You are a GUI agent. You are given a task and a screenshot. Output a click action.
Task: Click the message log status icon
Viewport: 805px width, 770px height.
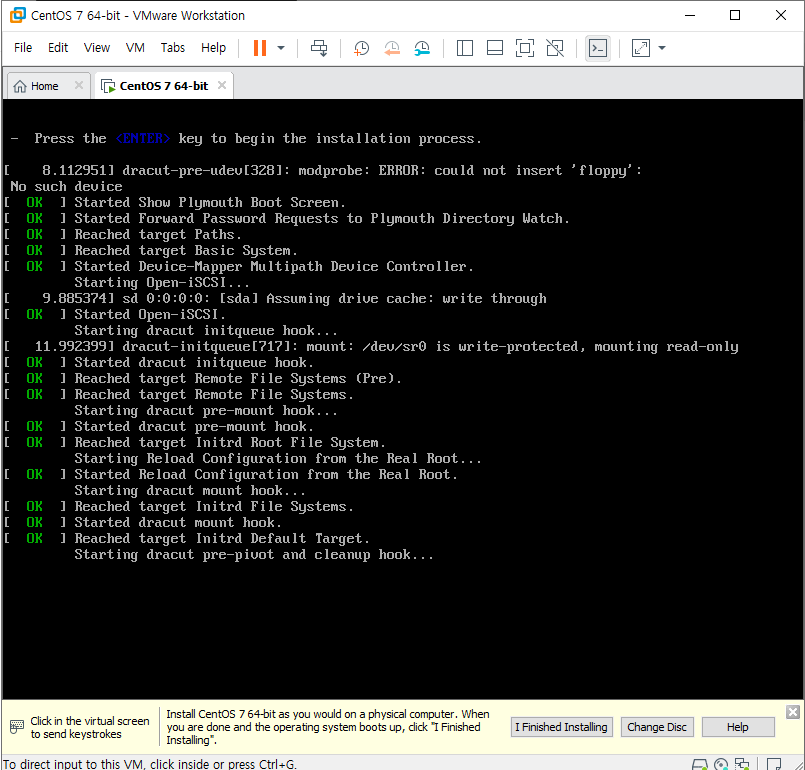point(774,765)
